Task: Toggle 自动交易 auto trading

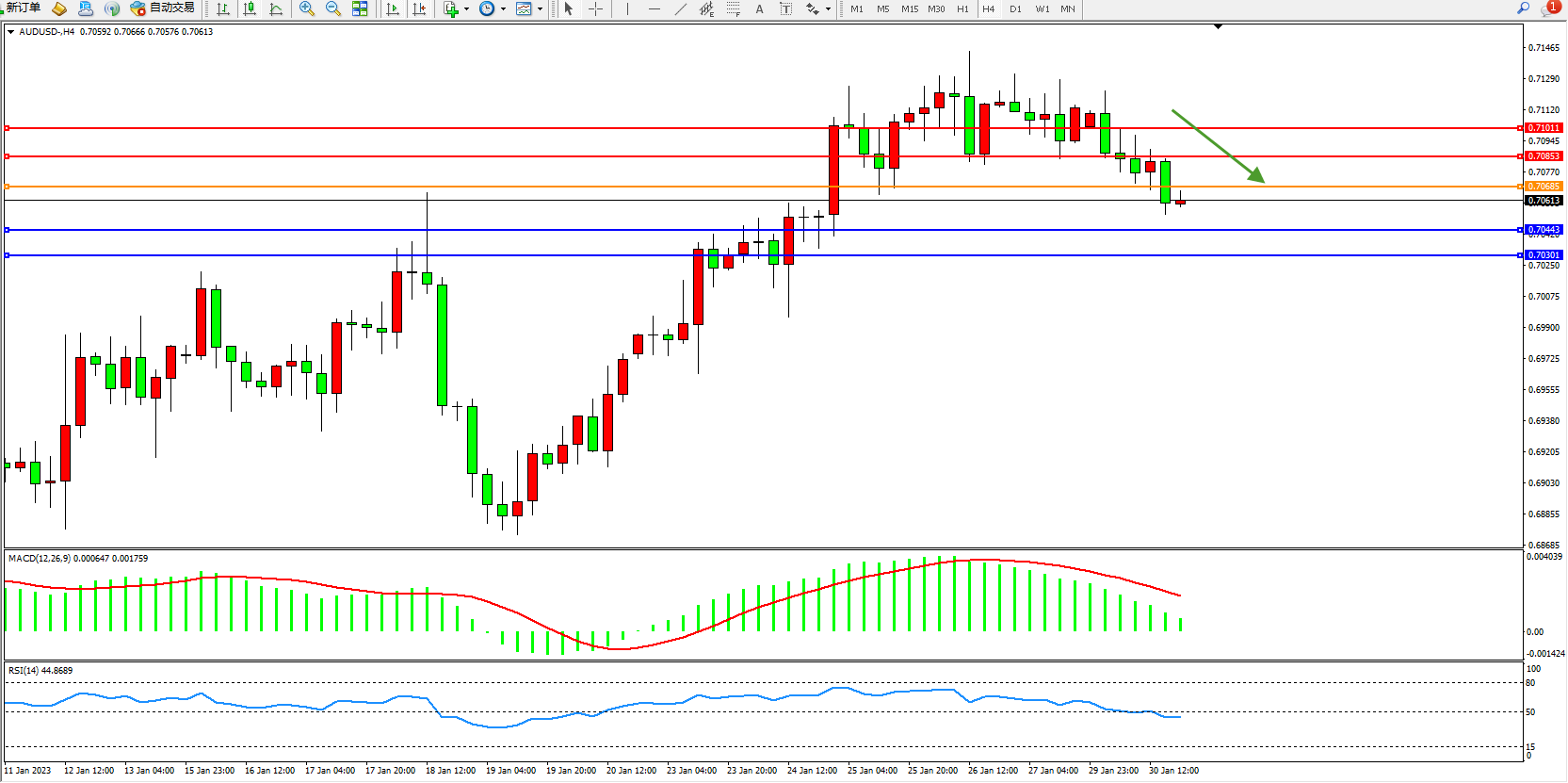Action: [x=163, y=8]
